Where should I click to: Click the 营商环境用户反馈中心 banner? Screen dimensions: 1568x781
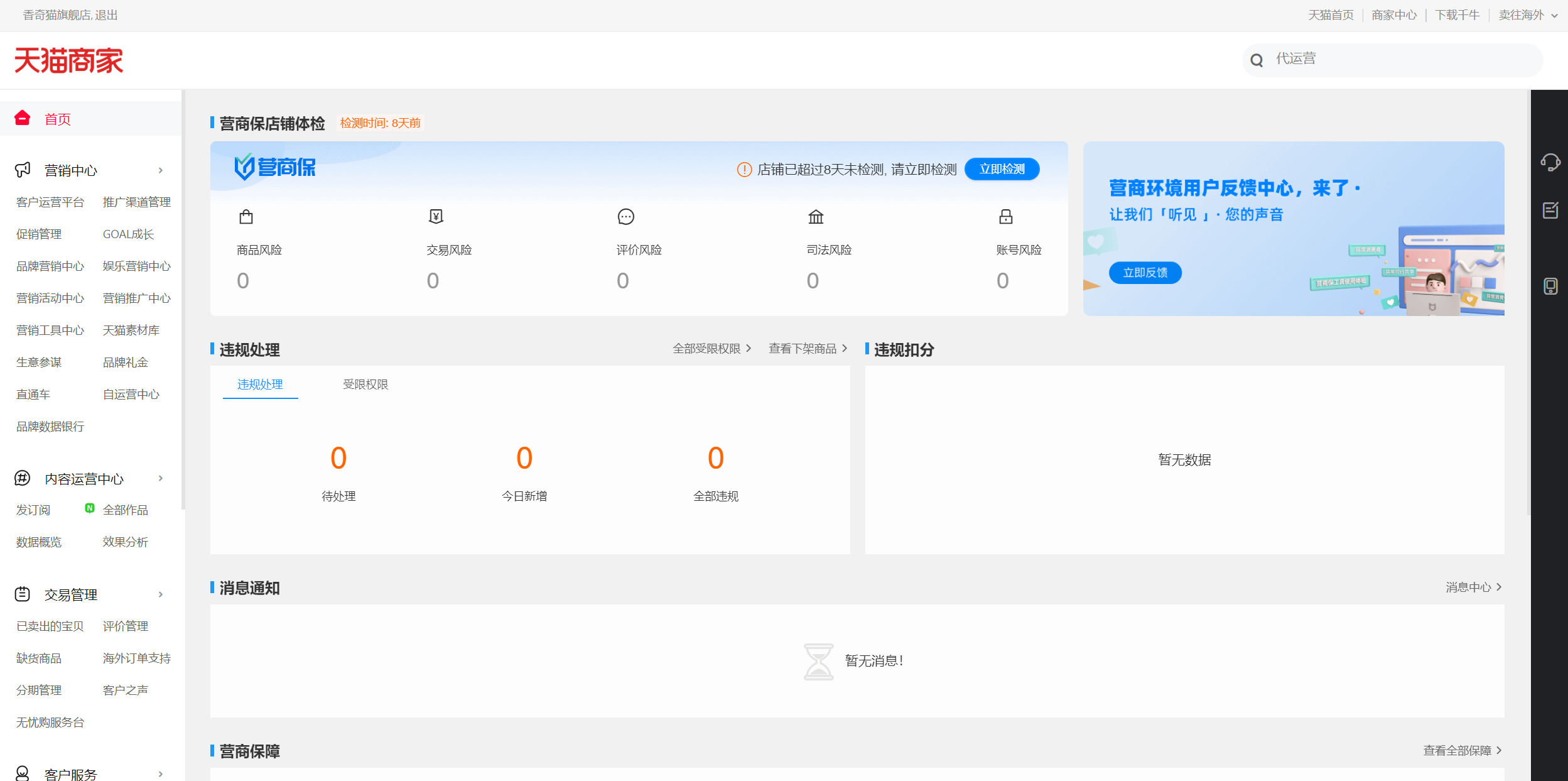pyautogui.click(x=1293, y=229)
